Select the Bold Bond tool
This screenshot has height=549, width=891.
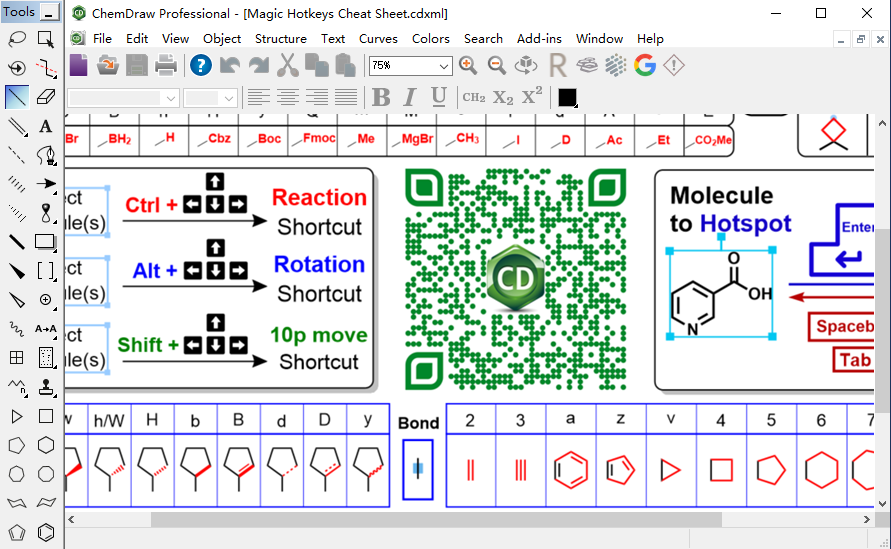(16, 242)
